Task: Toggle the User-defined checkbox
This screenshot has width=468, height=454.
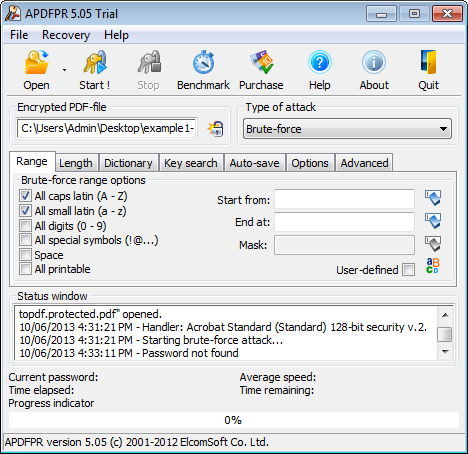Action: [409, 270]
